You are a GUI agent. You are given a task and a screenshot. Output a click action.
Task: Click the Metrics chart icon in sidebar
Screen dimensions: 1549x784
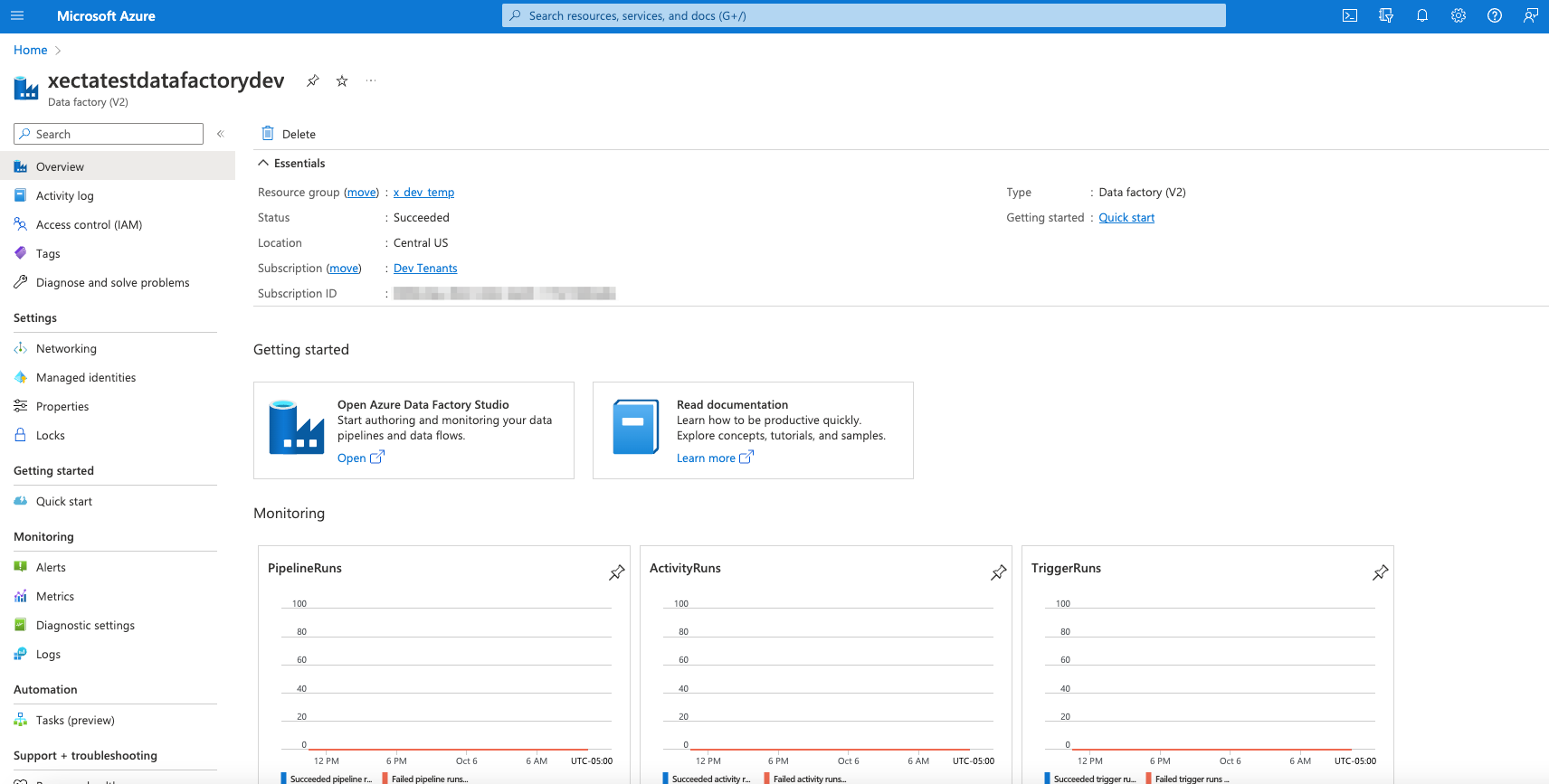[x=20, y=596]
